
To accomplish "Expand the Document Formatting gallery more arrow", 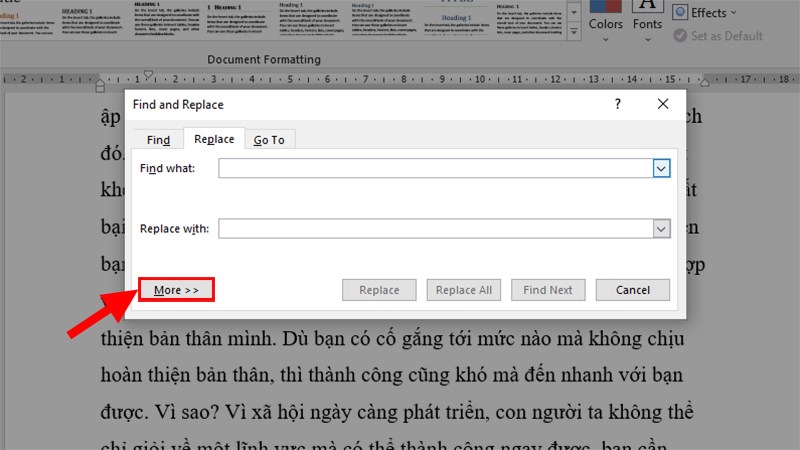I will tap(574, 33).
